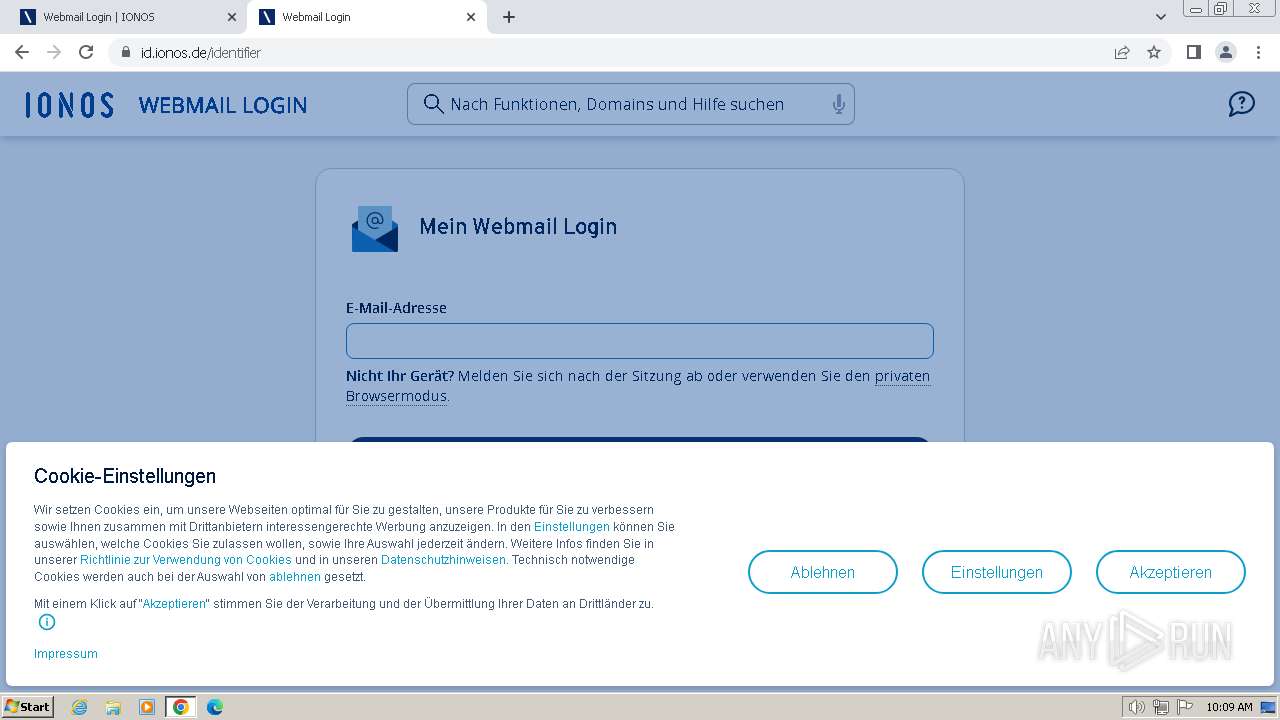Click the IONOS logo in header
This screenshot has width=1280, height=720.
point(69,105)
